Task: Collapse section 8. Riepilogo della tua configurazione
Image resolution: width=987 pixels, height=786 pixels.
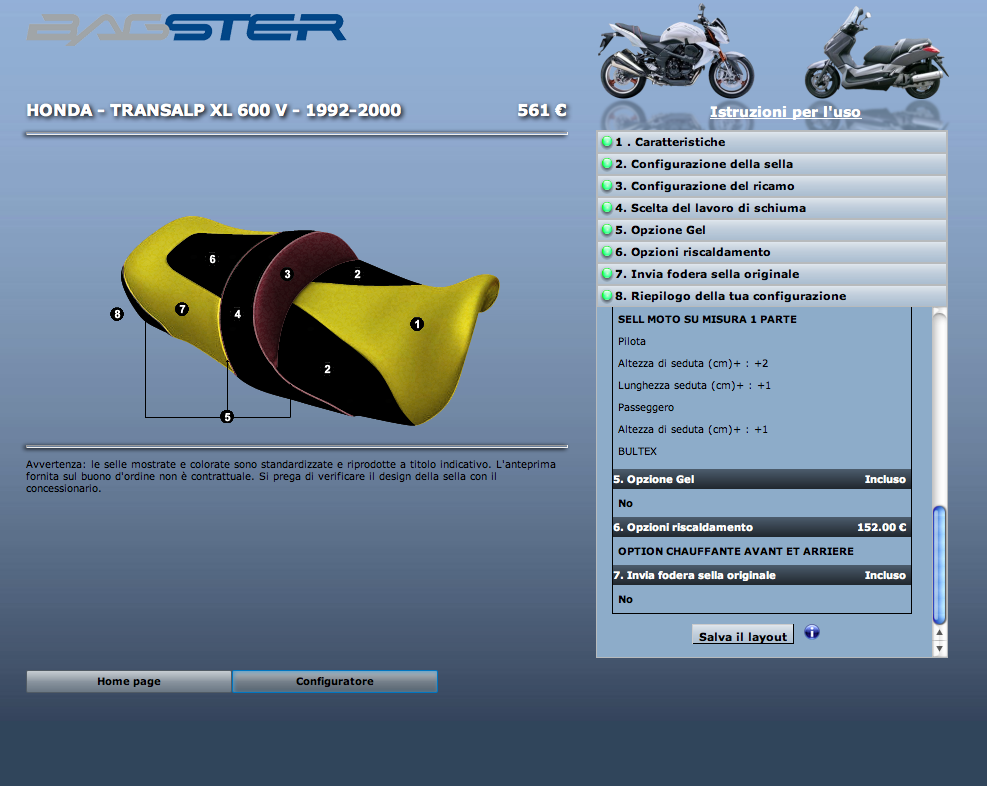Action: click(771, 296)
